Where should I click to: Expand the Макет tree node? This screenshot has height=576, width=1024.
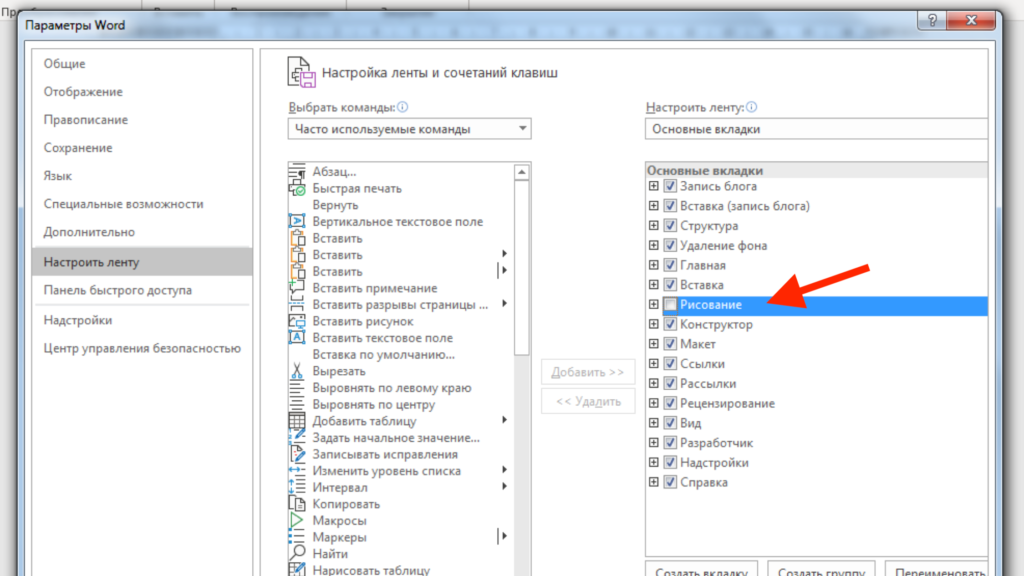pos(654,344)
